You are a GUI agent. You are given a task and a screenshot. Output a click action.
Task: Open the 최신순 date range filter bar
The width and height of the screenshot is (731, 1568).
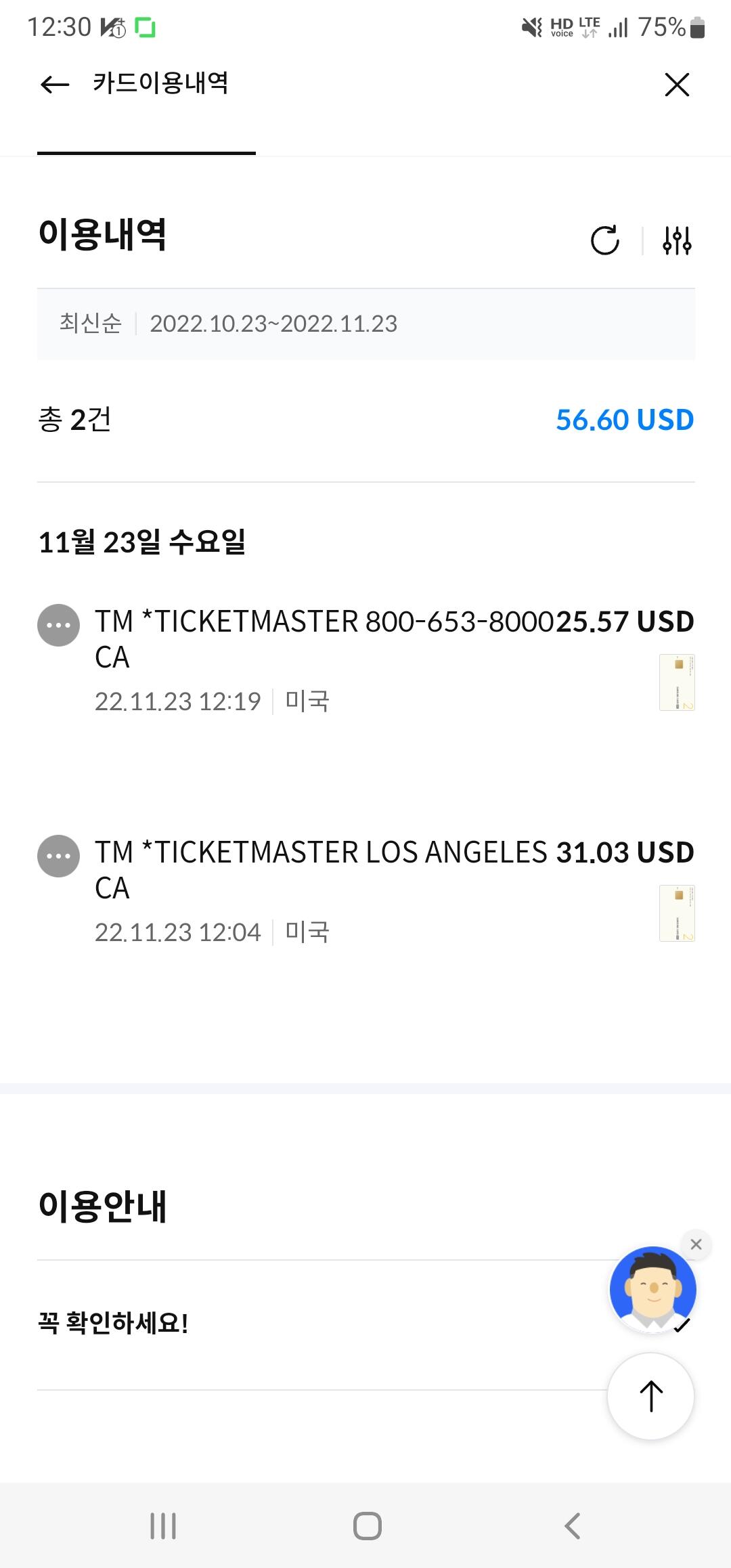pos(365,324)
